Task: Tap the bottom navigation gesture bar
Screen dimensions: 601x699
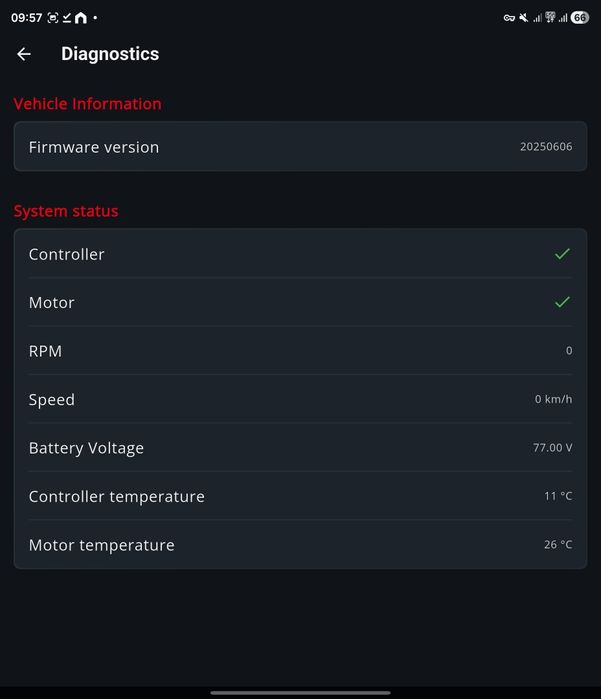Action: pyautogui.click(x=300, y=692)
